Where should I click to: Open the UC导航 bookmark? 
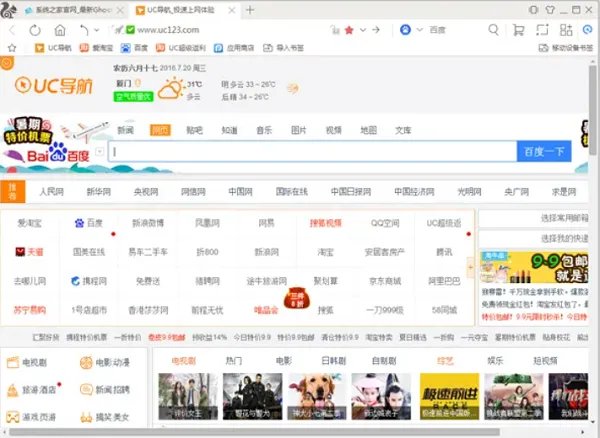coord(53,48)
